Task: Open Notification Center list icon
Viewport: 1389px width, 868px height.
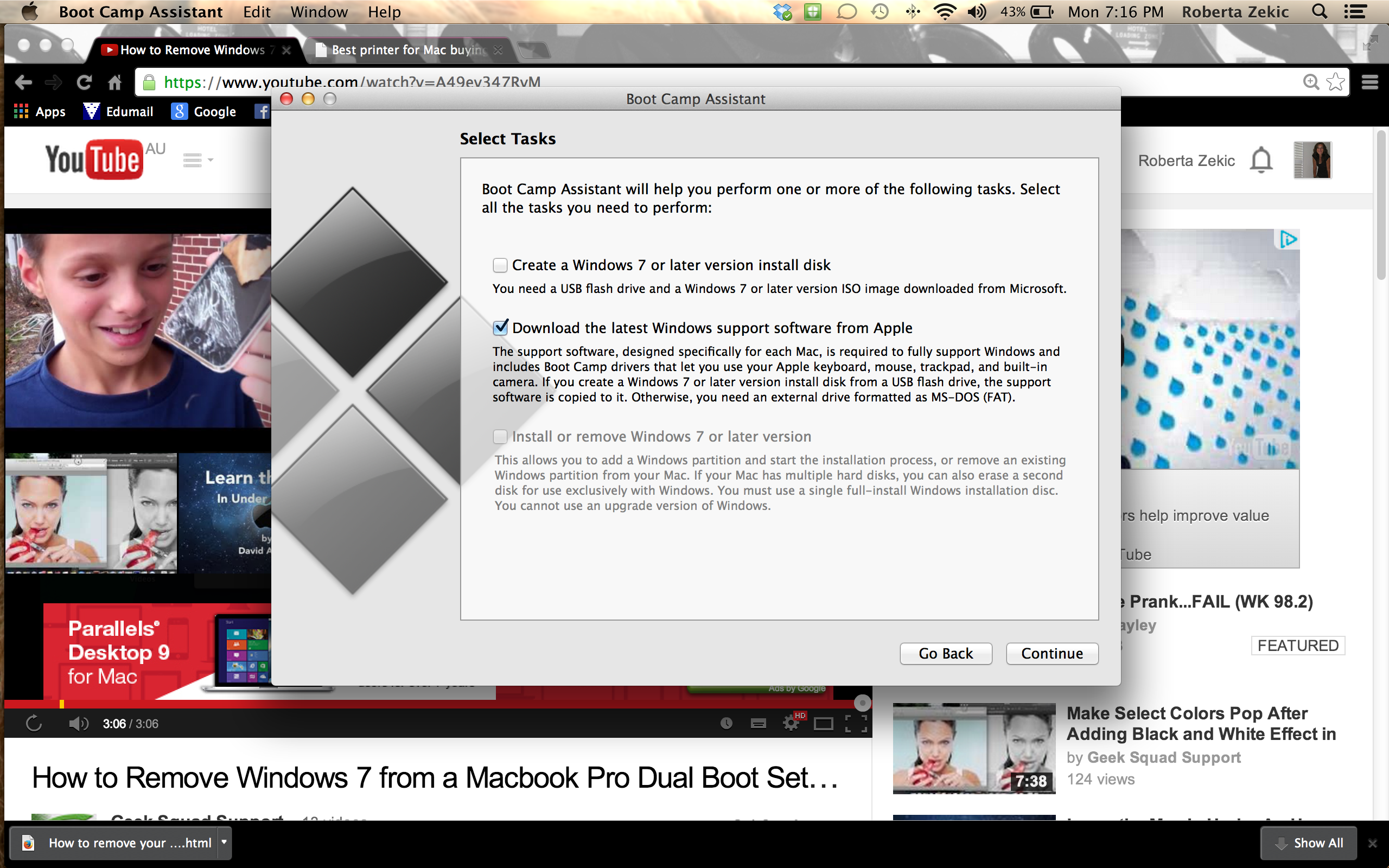Action: tap(1355, 11)
